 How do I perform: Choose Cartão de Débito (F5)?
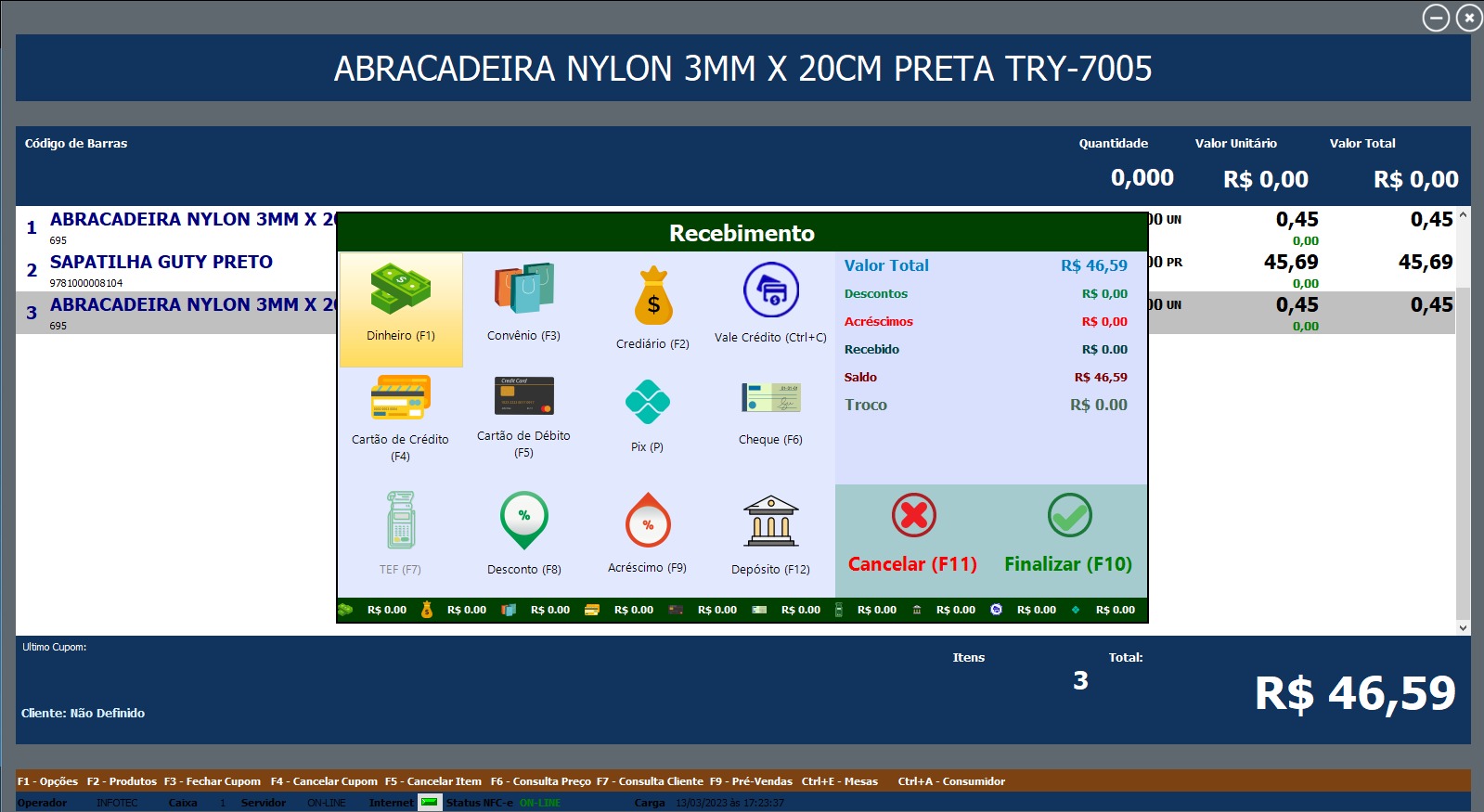point(524,416)
